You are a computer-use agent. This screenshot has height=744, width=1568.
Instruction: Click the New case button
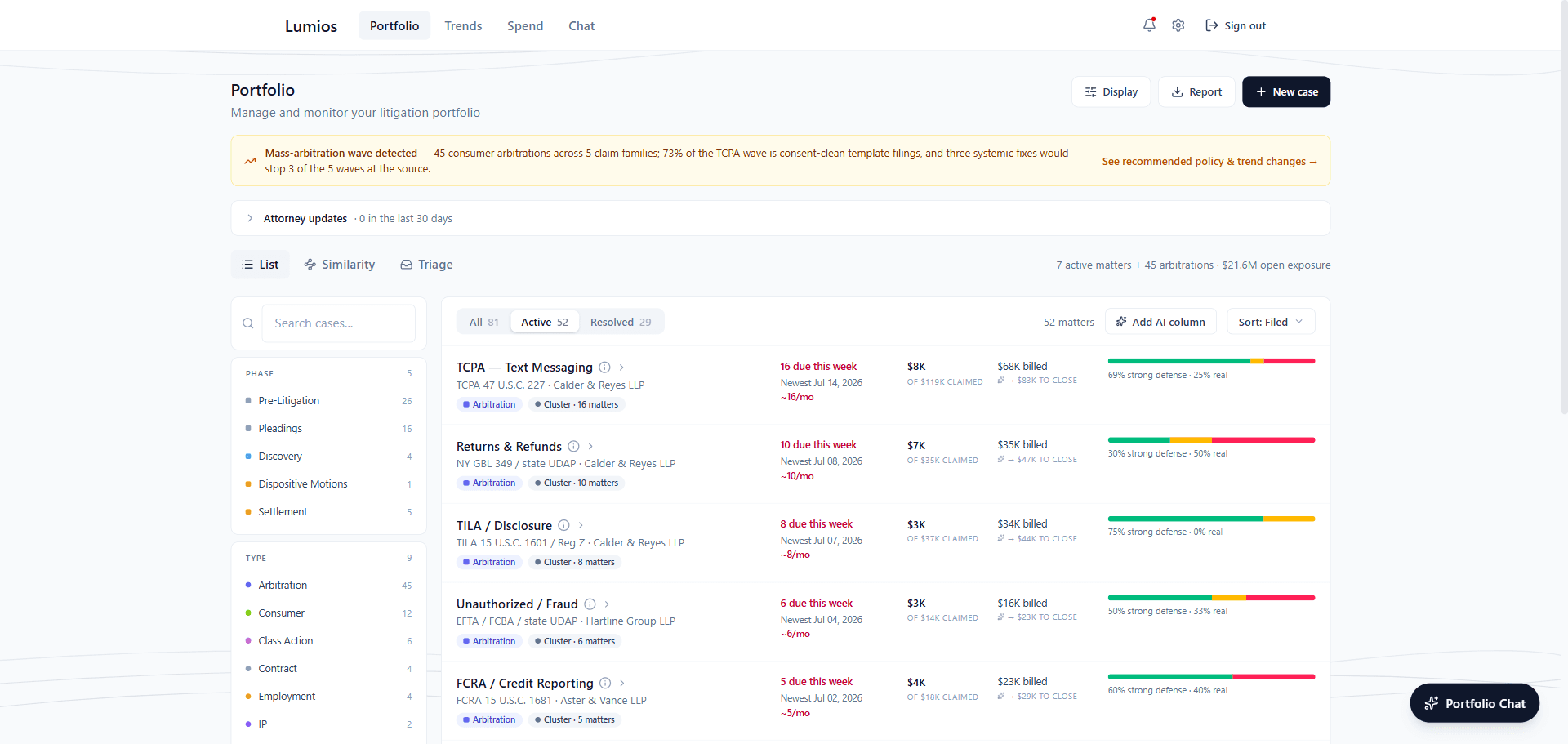(x=1286, y=91)
